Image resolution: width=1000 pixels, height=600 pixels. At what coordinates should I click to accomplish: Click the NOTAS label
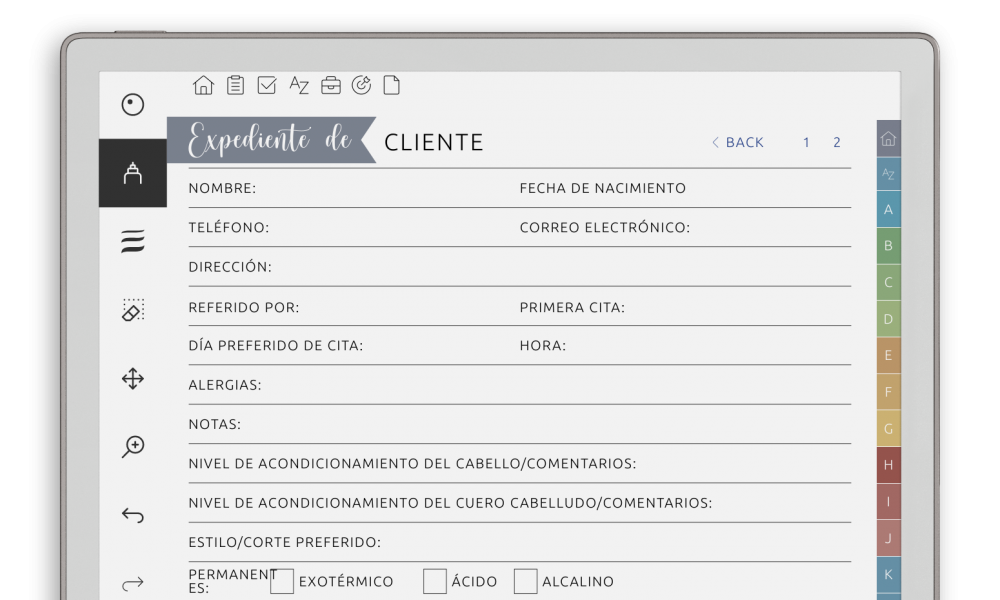pos(214,425)
